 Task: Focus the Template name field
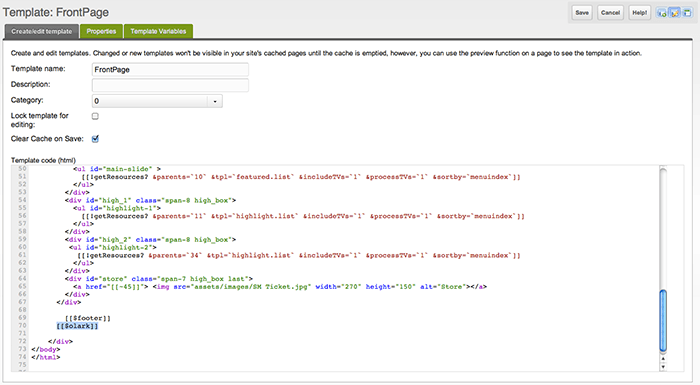pos(170,70)
